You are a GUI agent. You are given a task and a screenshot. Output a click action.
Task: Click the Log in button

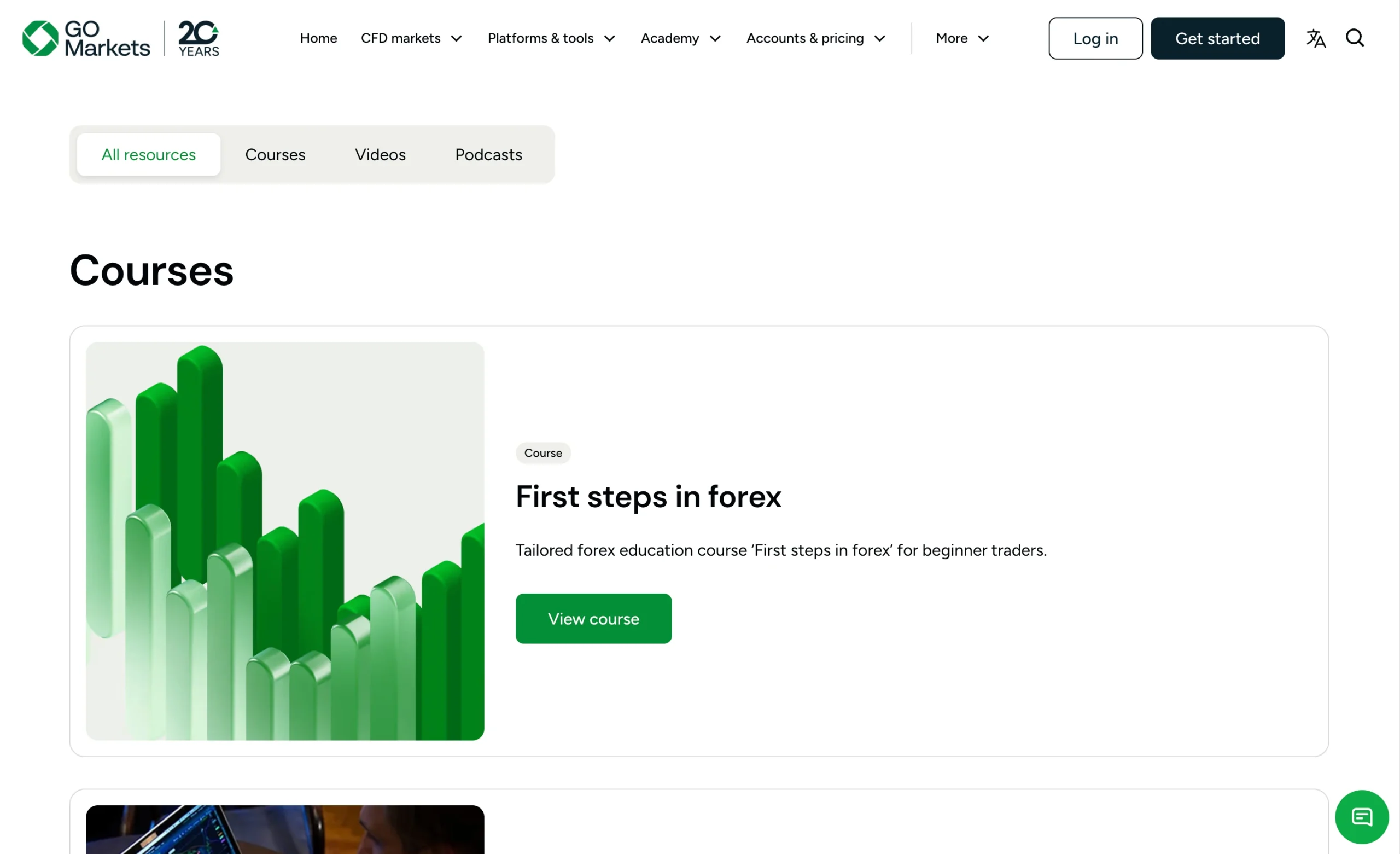coord(1095,38)
